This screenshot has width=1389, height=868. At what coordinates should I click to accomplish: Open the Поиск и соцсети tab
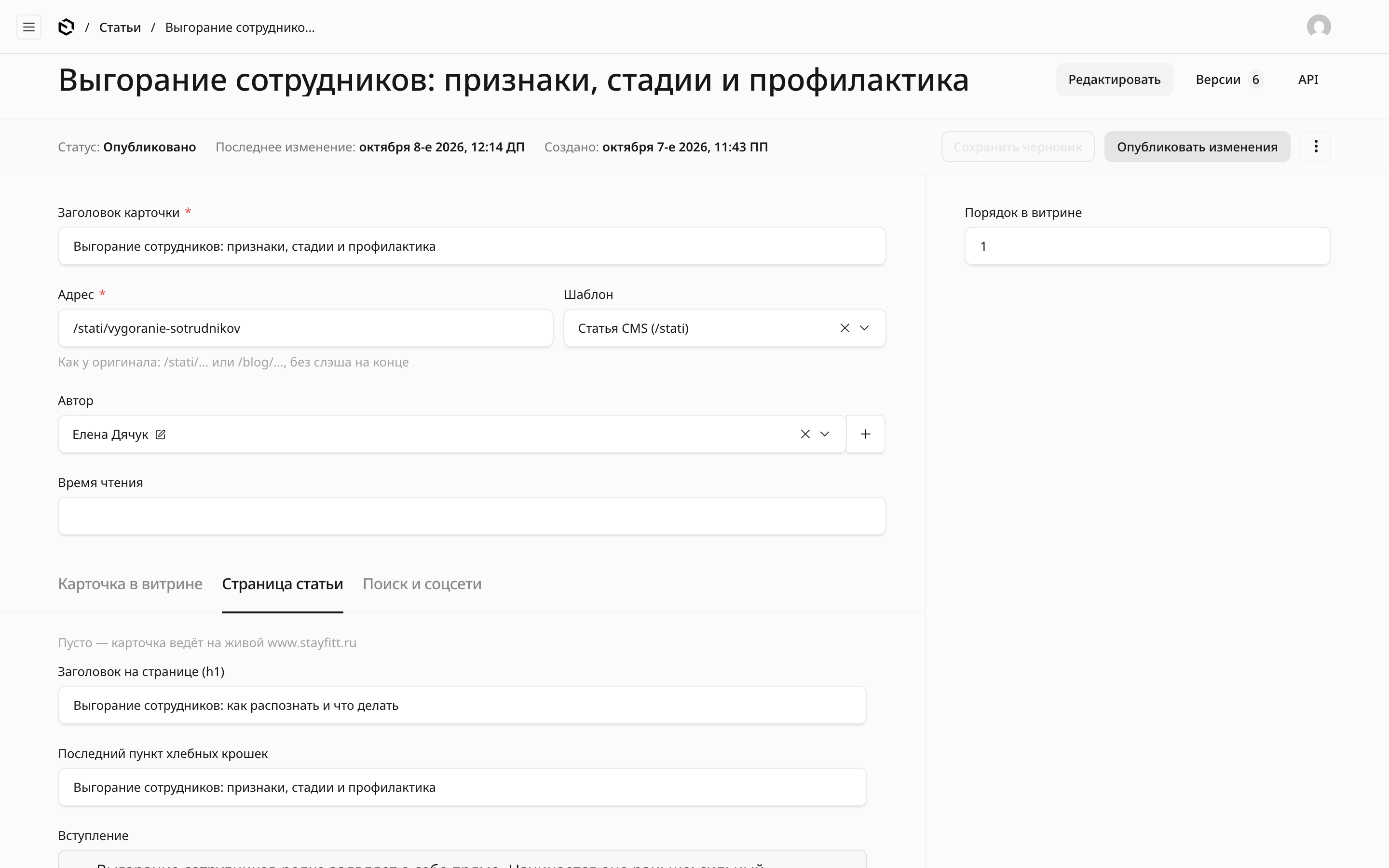422,584
